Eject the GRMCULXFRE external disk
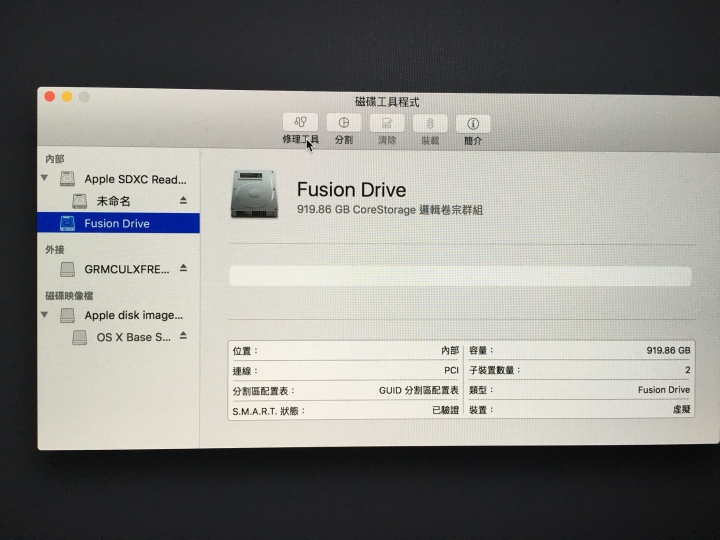 183,268
